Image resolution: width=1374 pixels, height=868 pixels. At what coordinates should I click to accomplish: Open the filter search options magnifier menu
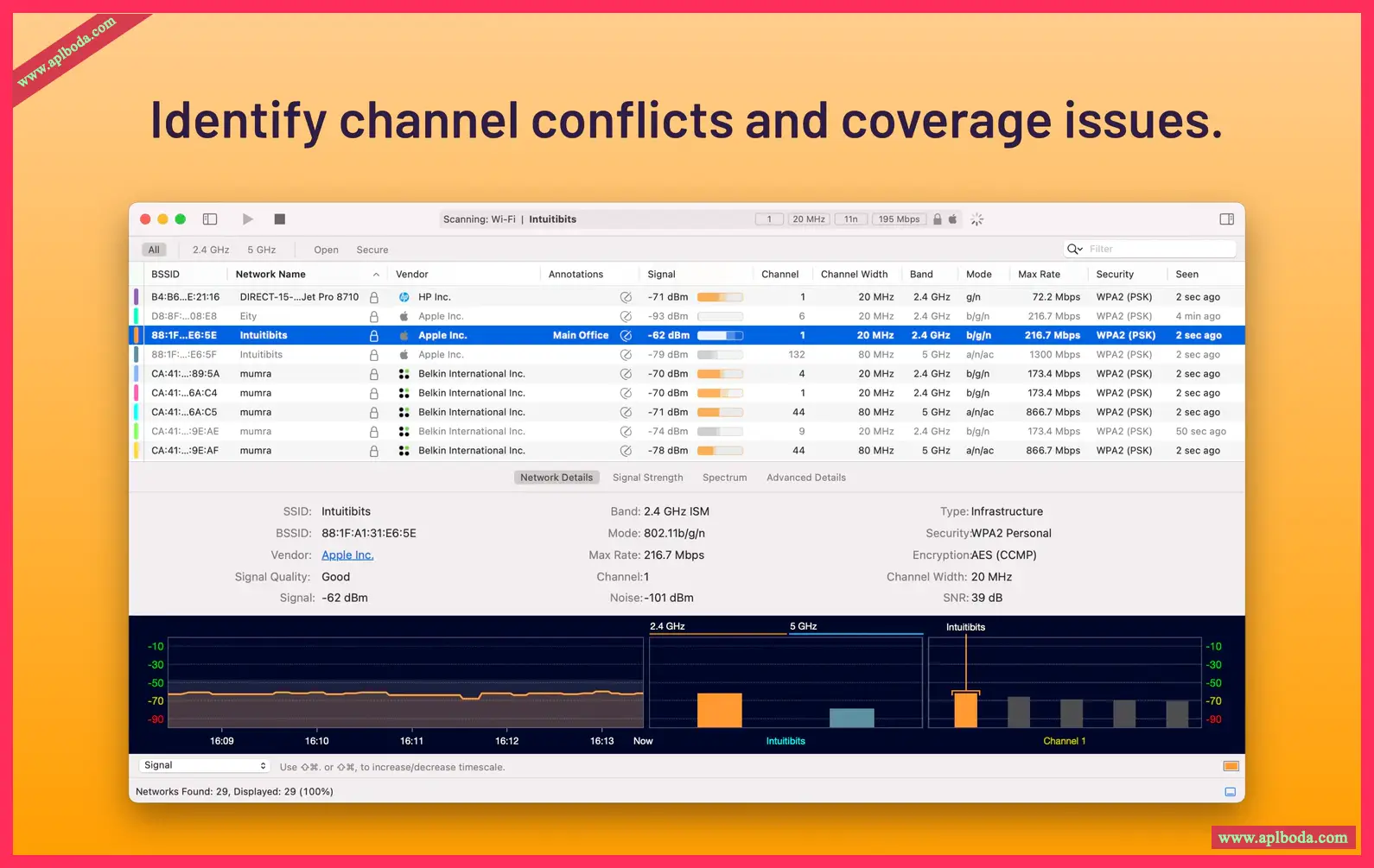point(1075,249)
